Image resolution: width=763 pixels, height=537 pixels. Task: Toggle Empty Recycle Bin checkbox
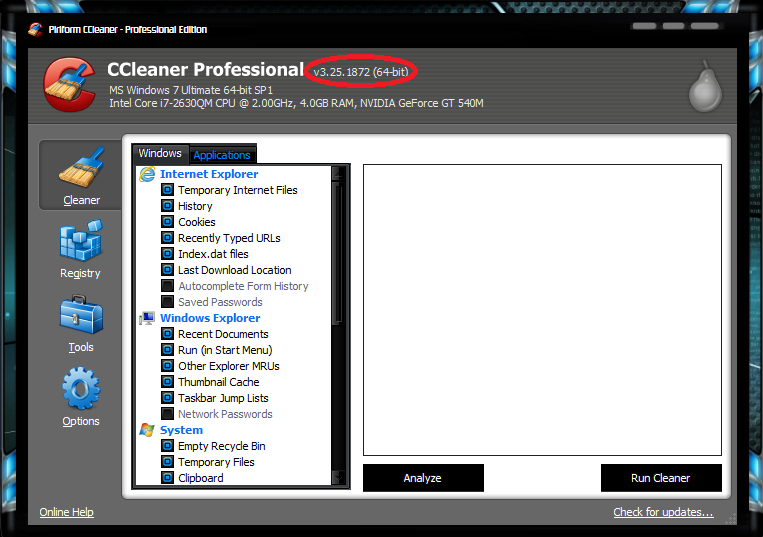167,446
